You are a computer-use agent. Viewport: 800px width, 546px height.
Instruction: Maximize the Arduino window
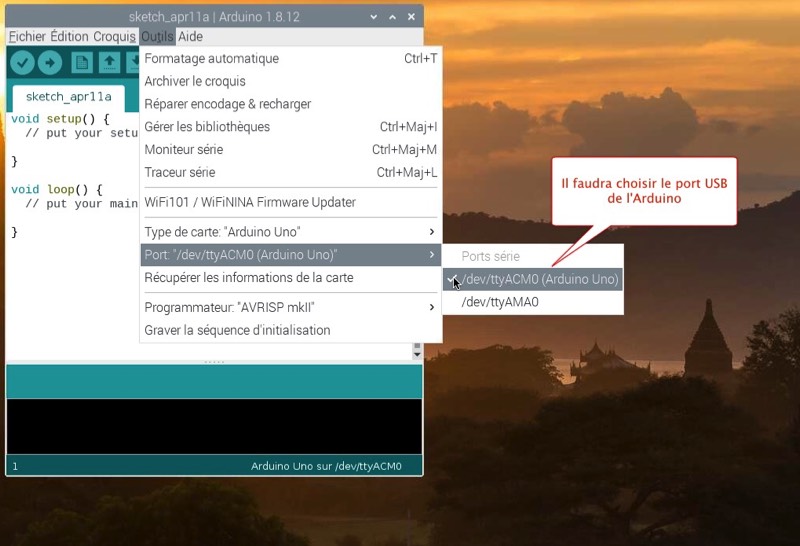(392, 17)
